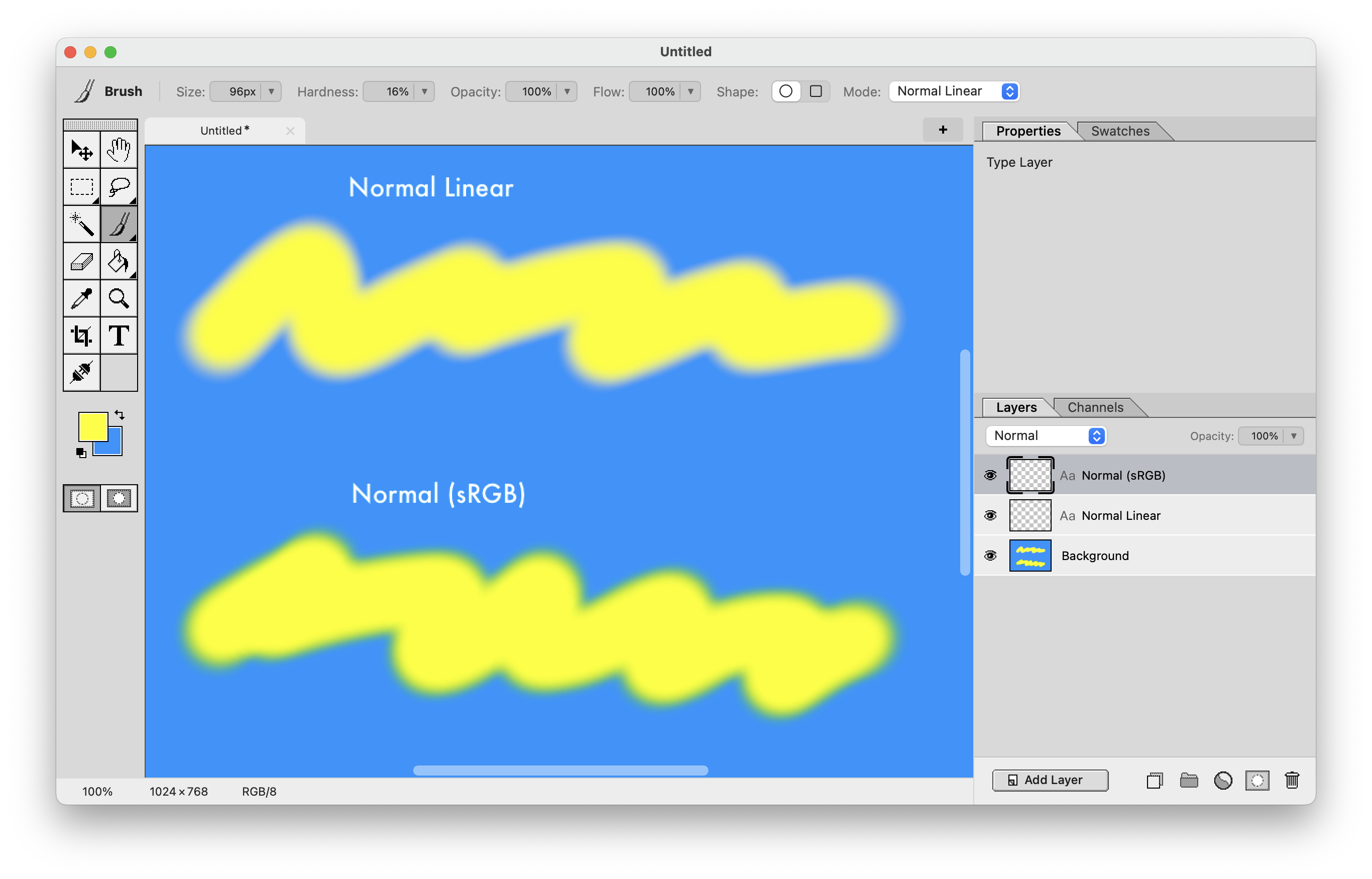
Task: Switch to the Channels tab
Action: click(1095, 407)
